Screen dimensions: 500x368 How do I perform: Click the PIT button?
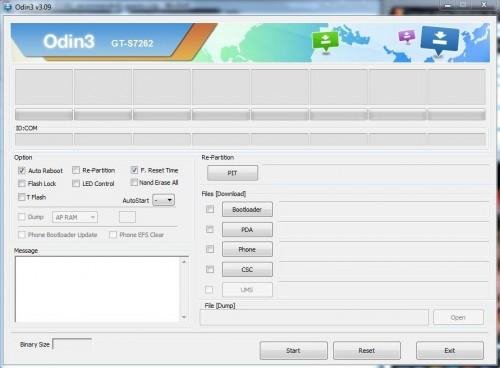point(232,173)
